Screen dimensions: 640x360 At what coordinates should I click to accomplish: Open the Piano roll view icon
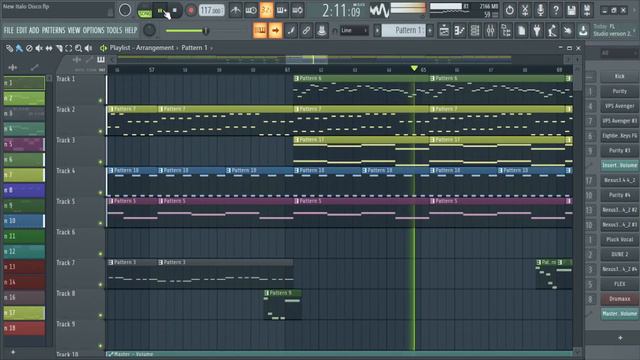click(460, 31)
